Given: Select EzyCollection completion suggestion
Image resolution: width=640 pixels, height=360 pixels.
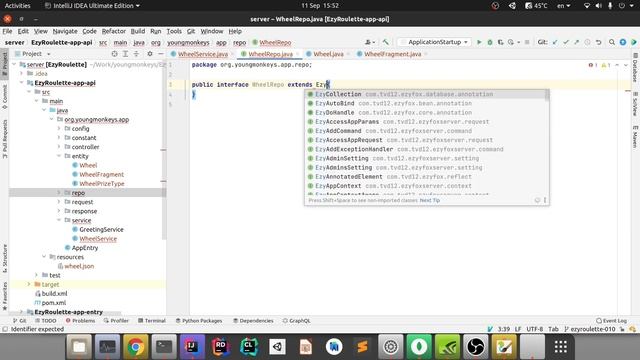Looking at the screenshot, I should [424, 94].
